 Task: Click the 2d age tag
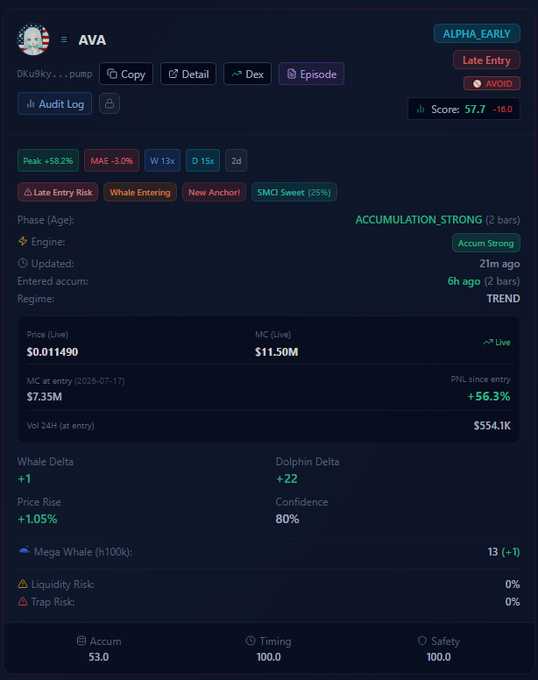(x=236, y=160)
